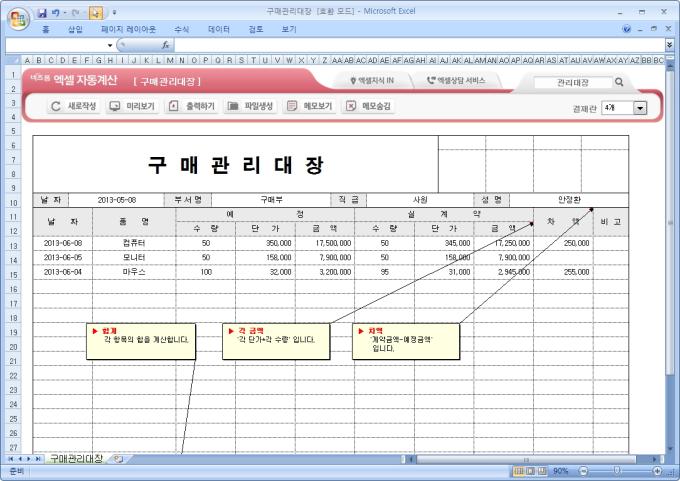The image size is (680, 481).
Task: Select the 17,500,000 amount cell
Action: pyautogui.click(x=325, y=243)
